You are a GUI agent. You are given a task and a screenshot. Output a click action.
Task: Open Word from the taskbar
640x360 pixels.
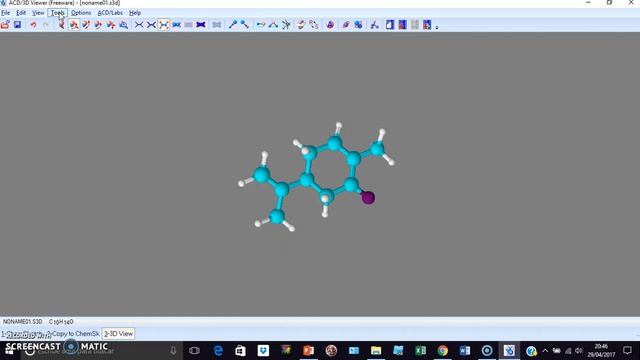[464, 351]
